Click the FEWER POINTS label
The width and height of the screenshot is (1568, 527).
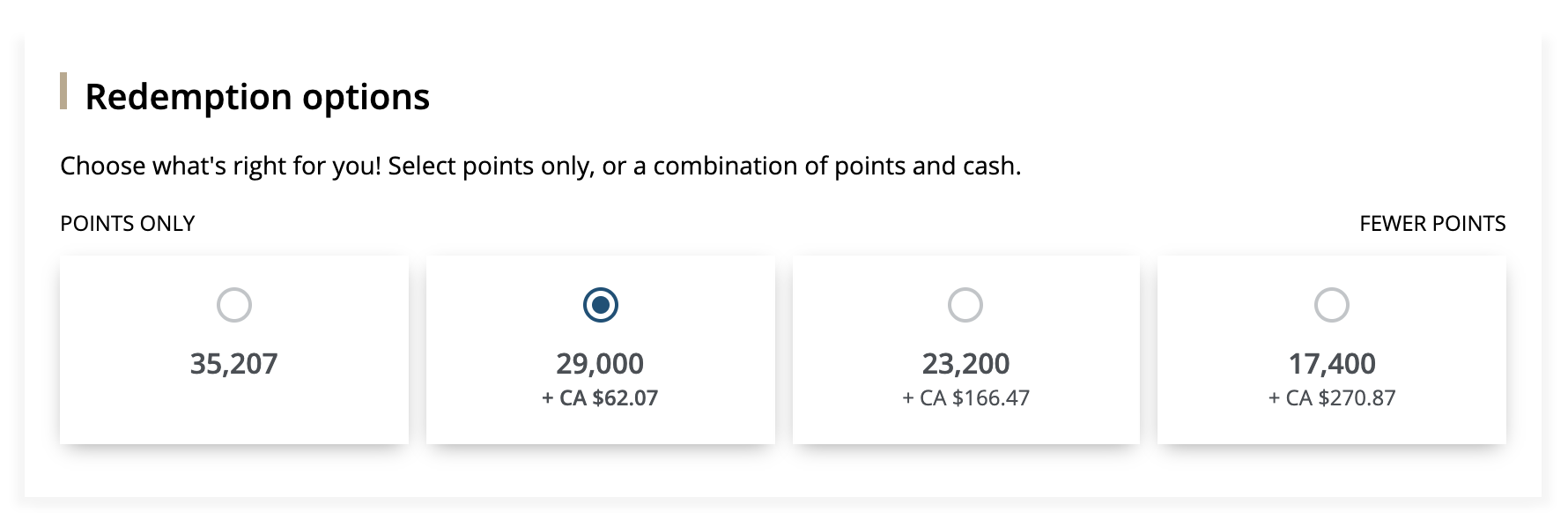tap(1432, 224)
